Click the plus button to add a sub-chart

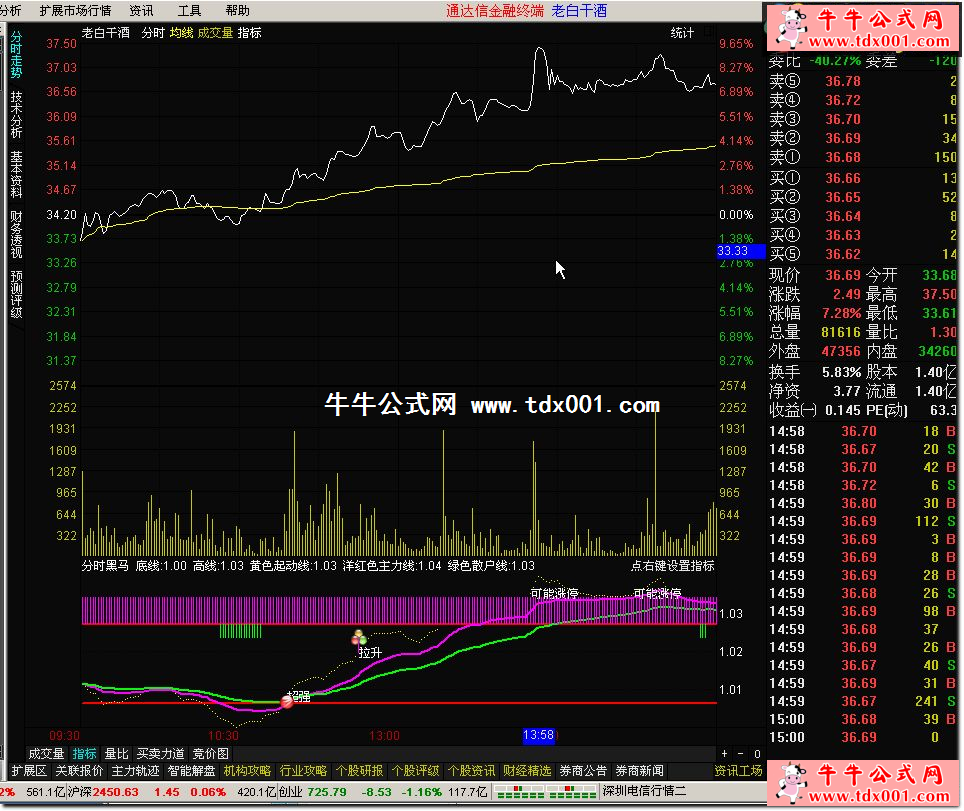click(724, 753)
